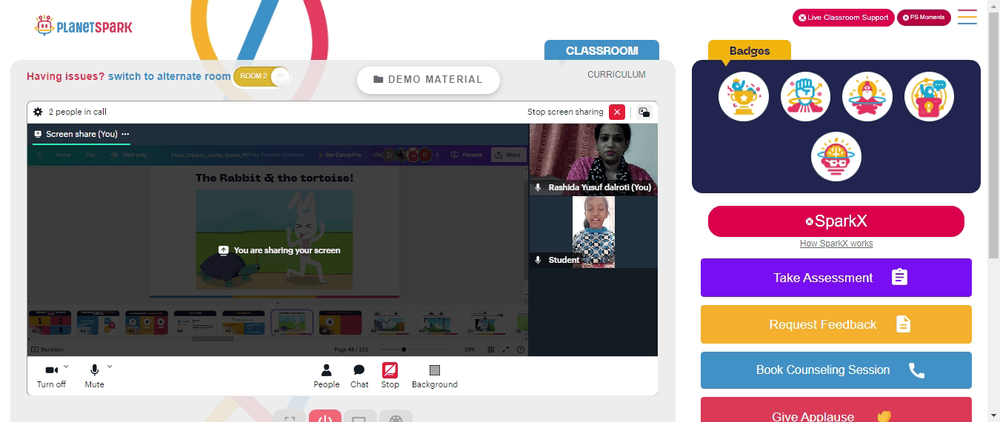
Task: Select the Student video tile
Action: tap(593, 231)
